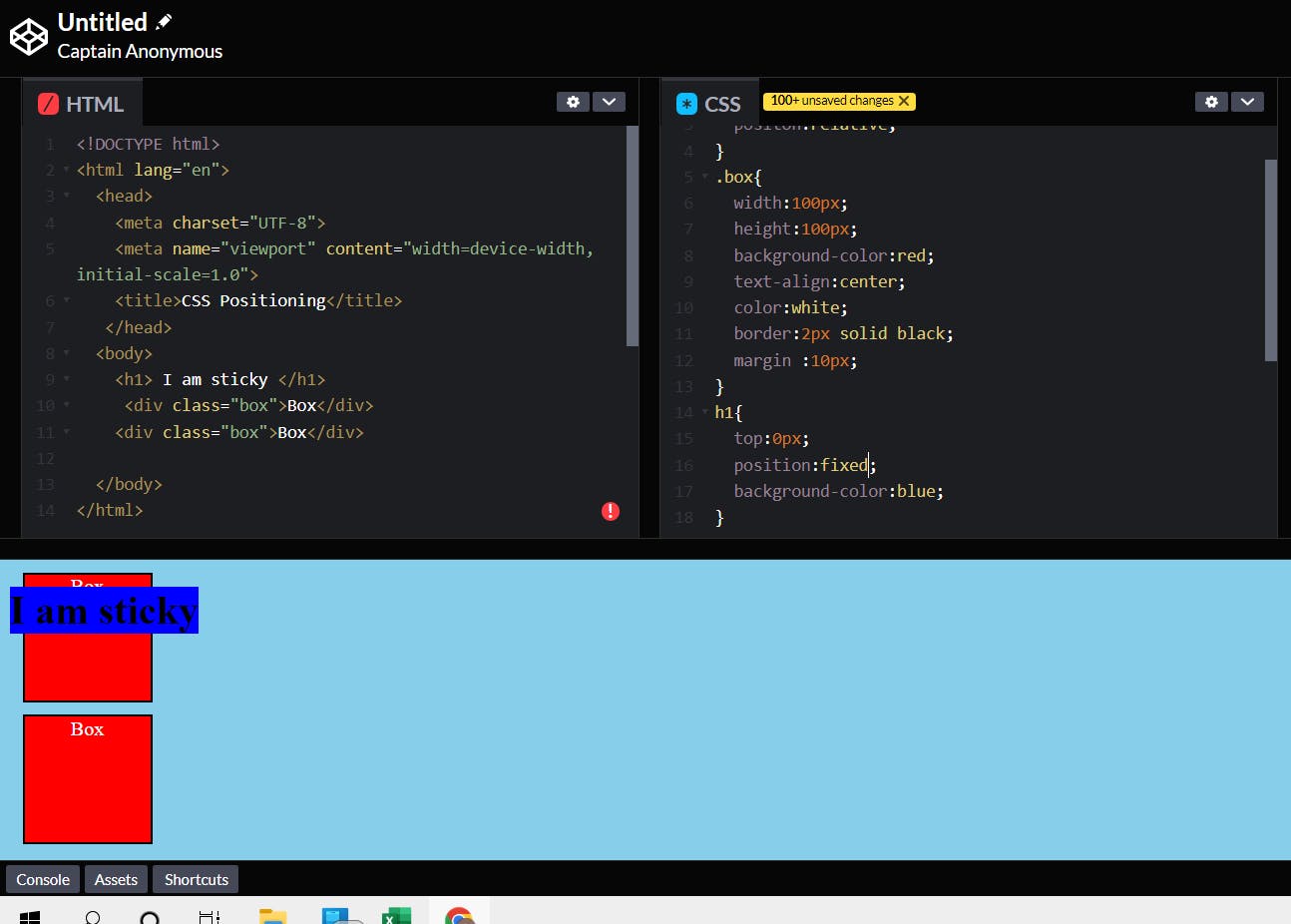
Task: Click the second div class box line (line 11)
Action: (239, 432)
